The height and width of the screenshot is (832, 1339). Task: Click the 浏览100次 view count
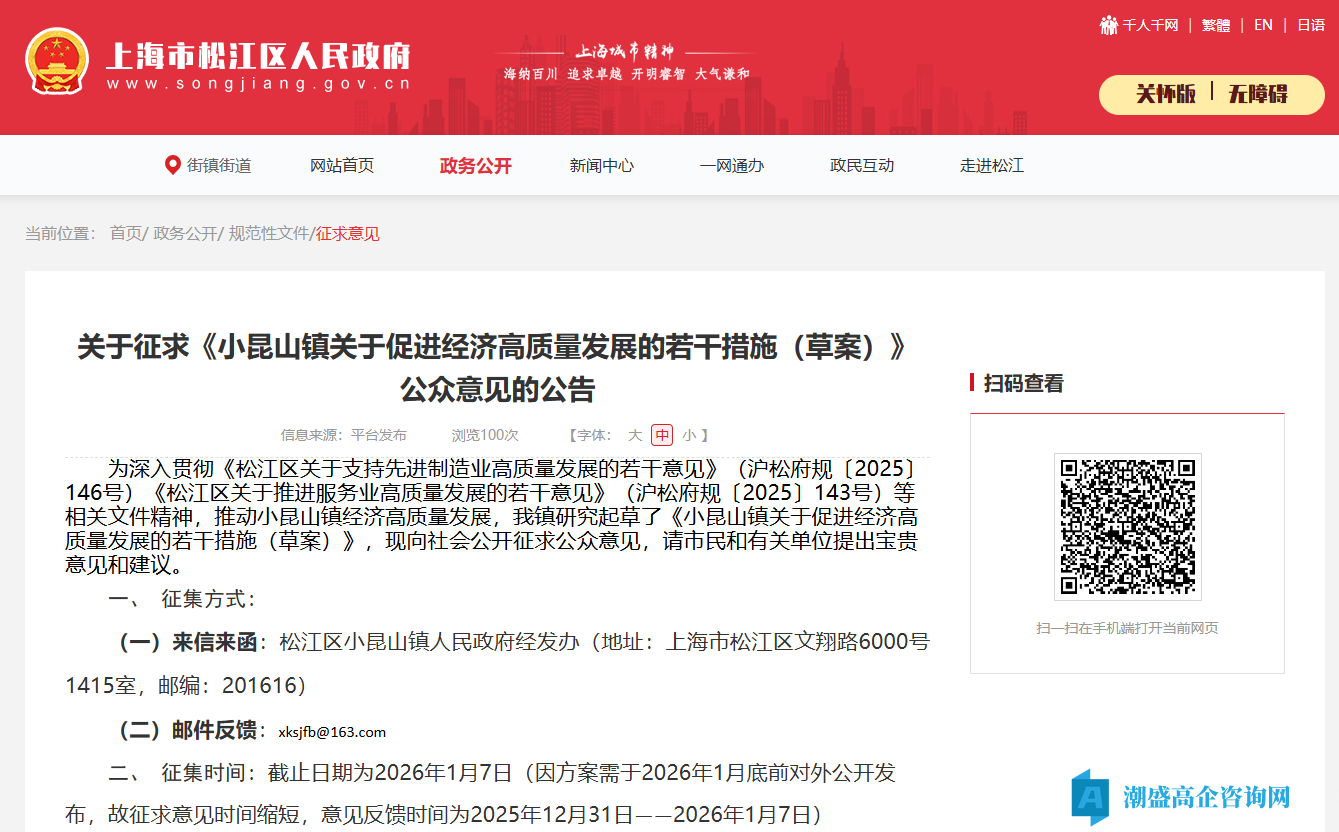[x=485, y=435]
